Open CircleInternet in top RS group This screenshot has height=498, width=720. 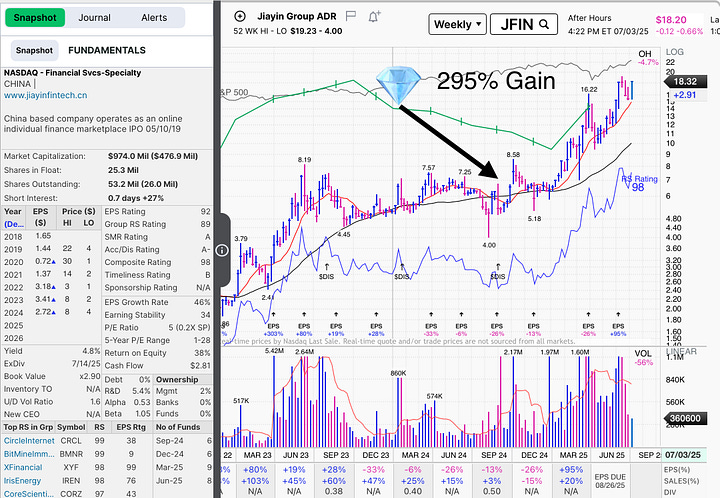pyautogui.click(x=29, y=441)
